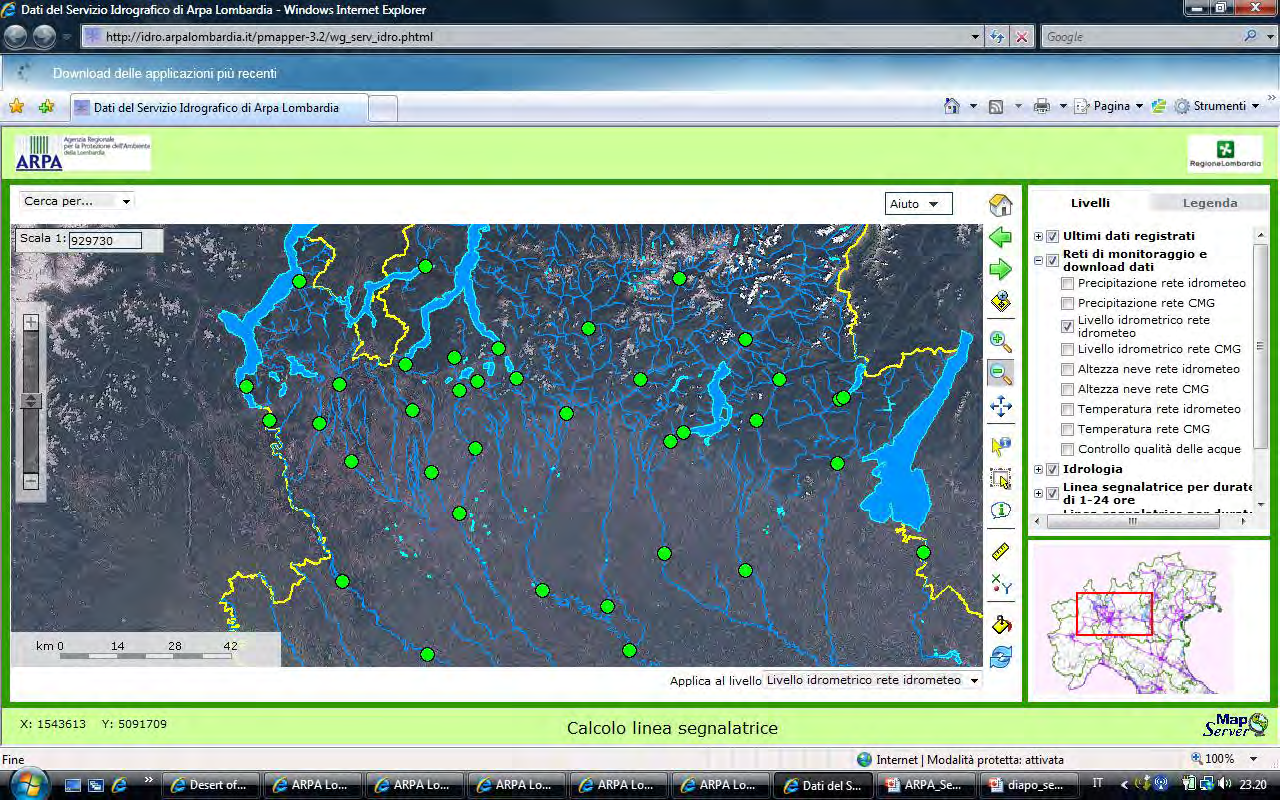The image size is (1280, 800).
Task: Click map zoom slider plus button
Action: coord(31,322)
